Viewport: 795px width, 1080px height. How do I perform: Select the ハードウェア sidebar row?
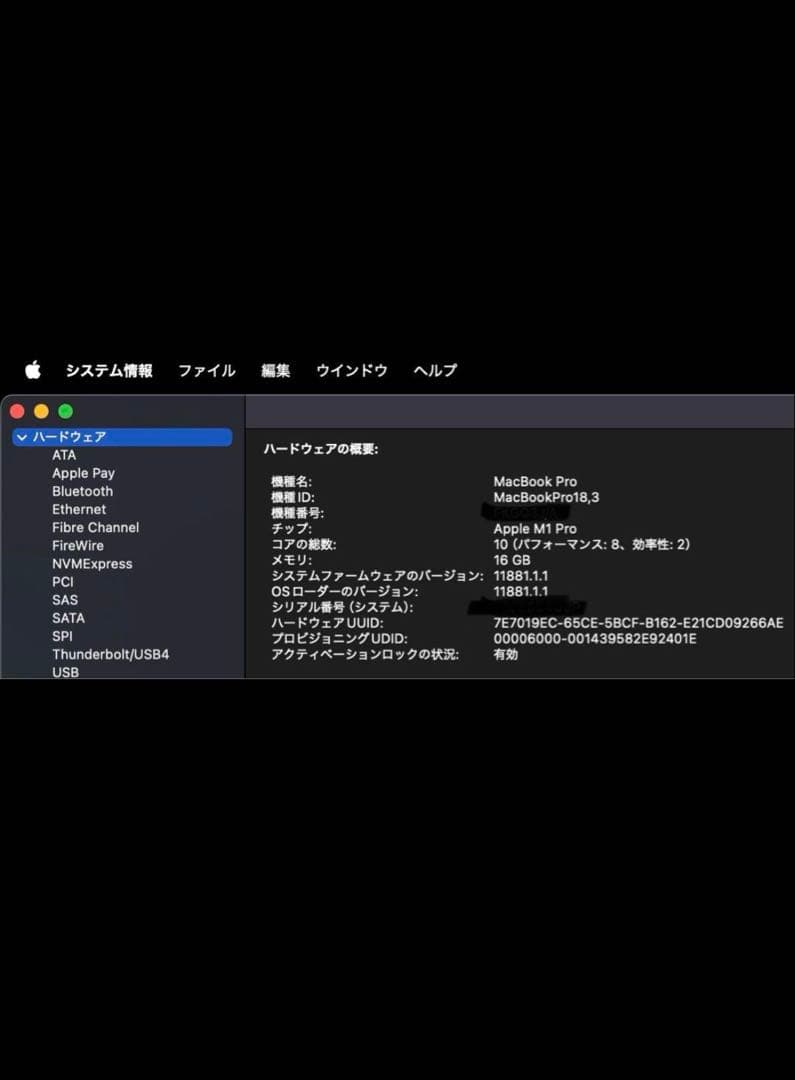pos(122,437)
